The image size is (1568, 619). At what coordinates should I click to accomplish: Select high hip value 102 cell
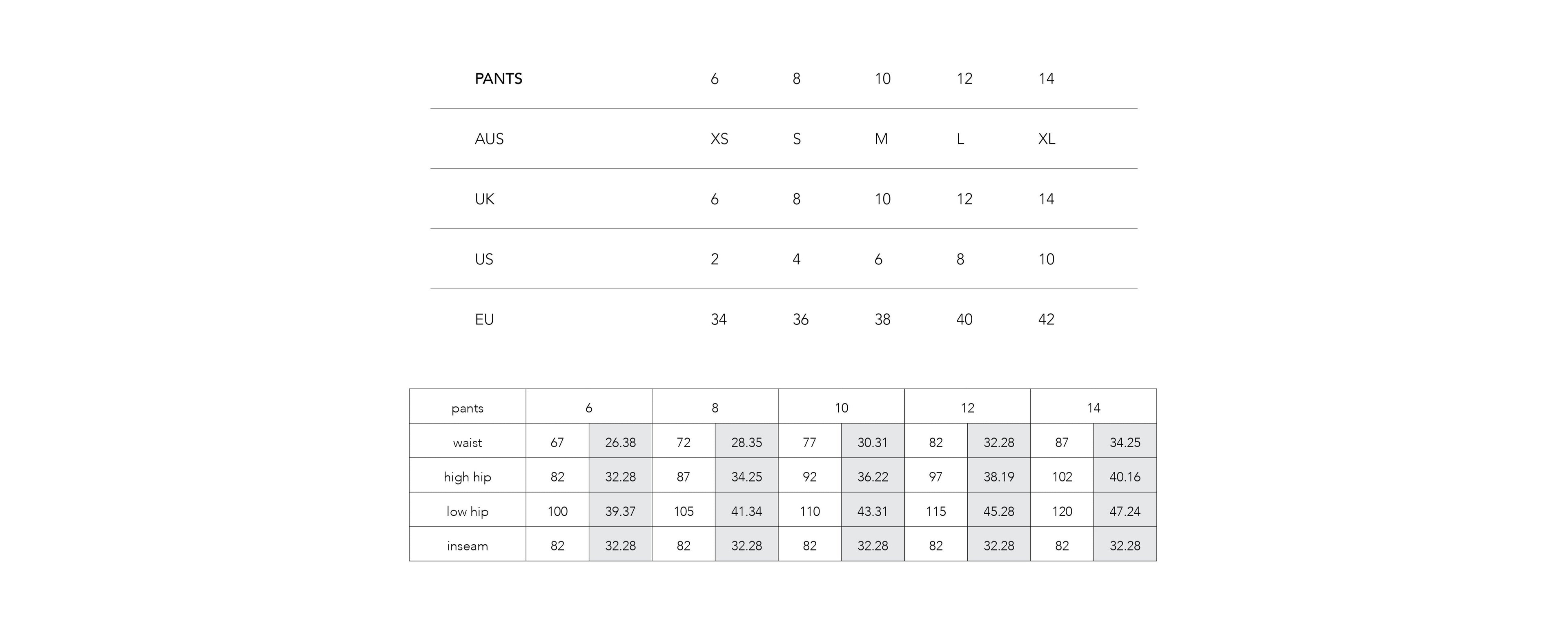tap(1062, 475)
